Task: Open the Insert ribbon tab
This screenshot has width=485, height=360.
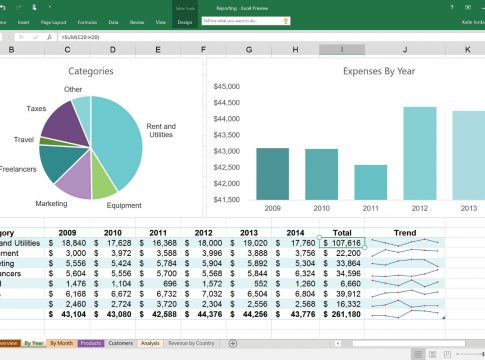Action: (x=23, y=22)
